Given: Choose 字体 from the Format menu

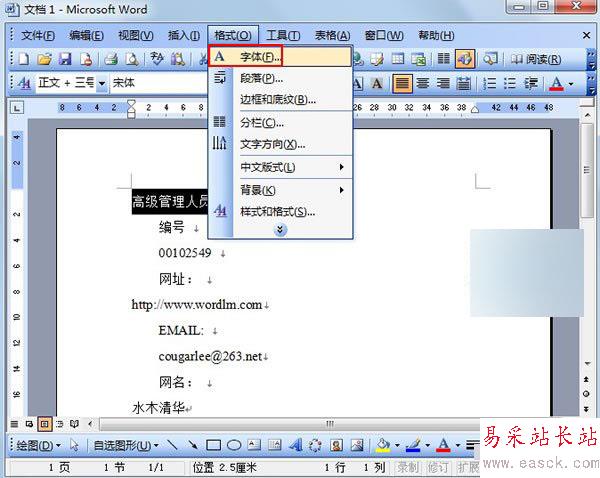Looking at the screenshot, I should point(280,57).
